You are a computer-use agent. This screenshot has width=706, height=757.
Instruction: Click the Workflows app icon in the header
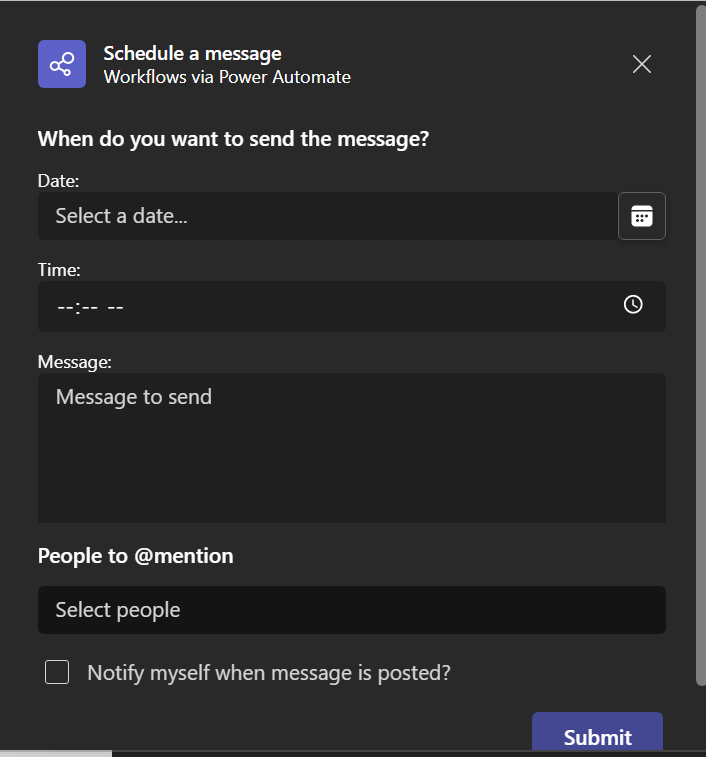[62, 64]
